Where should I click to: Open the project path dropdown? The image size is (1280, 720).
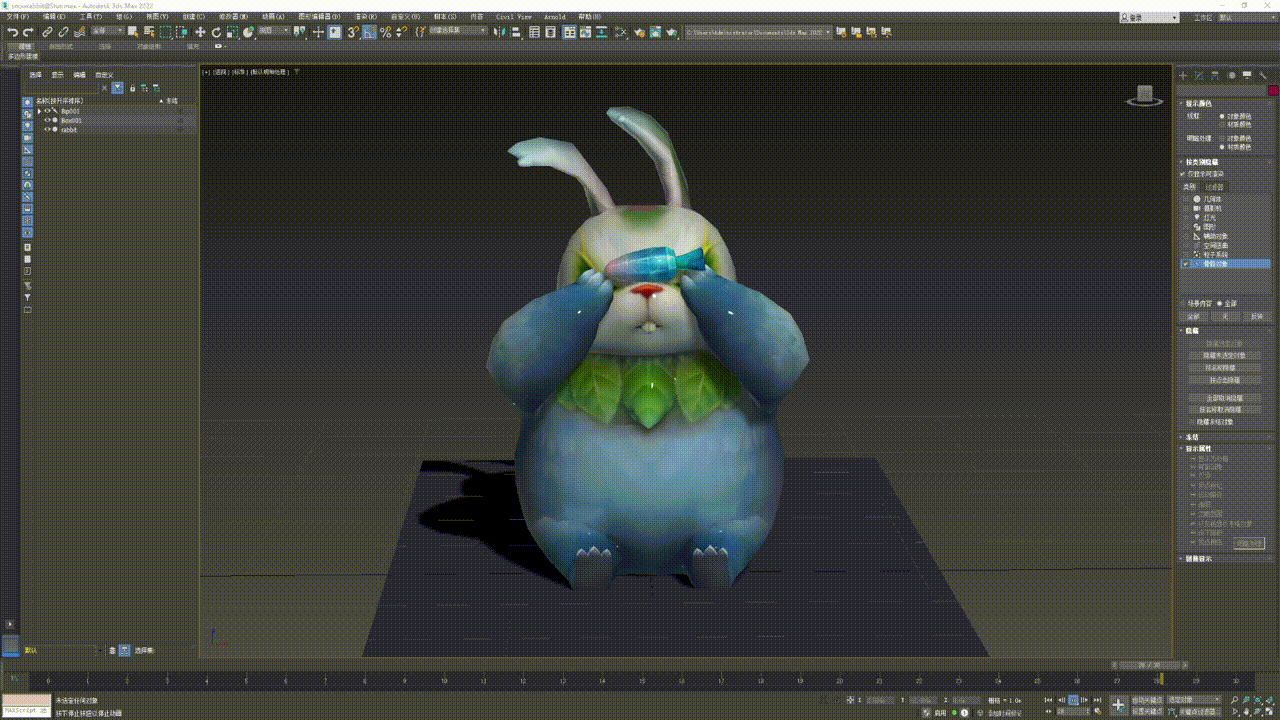(827, 32)
